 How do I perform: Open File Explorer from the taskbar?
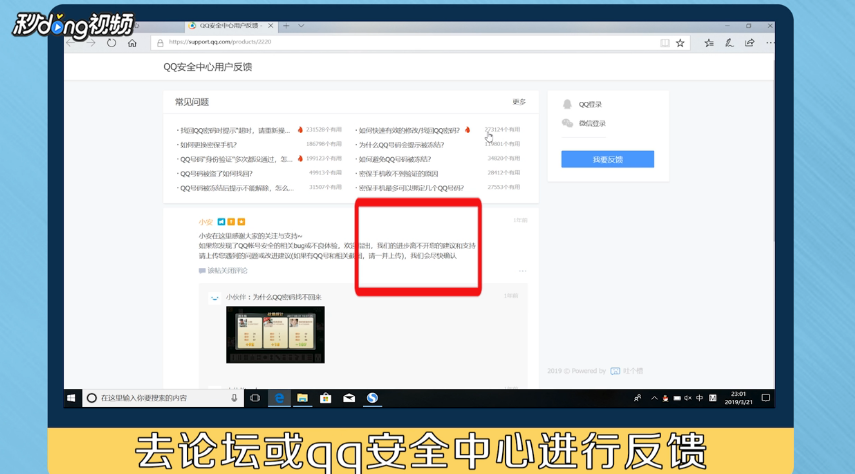pos(302,398)
